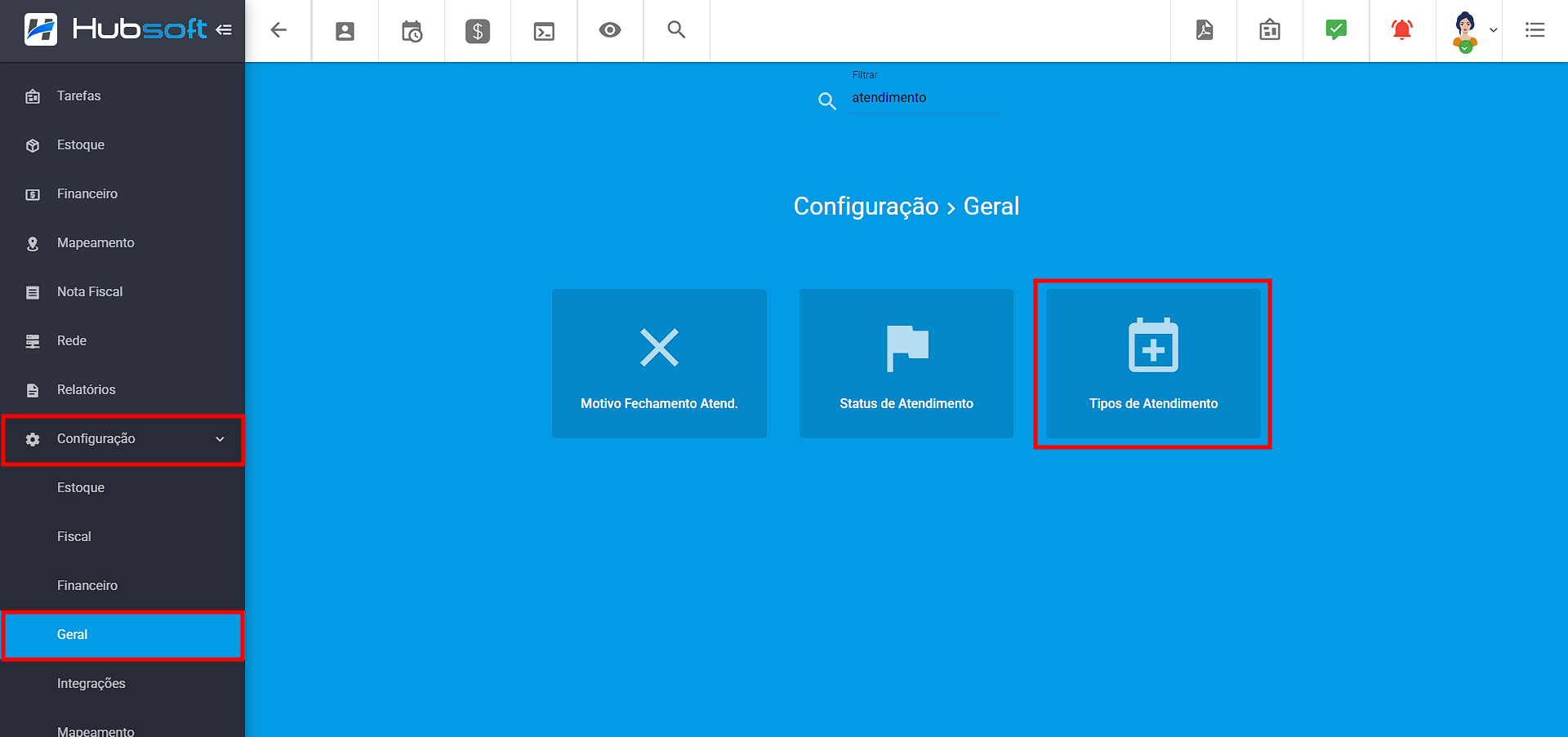Click the Filtrar input with 'atendimento'
Screen dimensions: 1568x737
coord(924,98)
